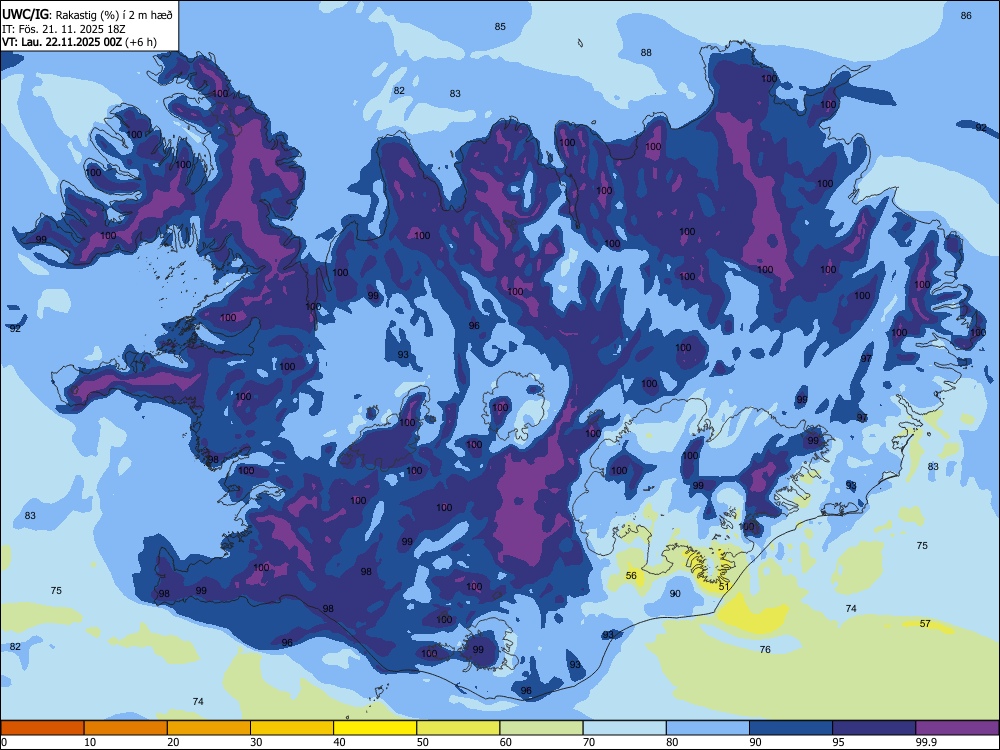Click the legend tick label 40
The width and height of the screenshot is (1000, 750).
[340, 742]
